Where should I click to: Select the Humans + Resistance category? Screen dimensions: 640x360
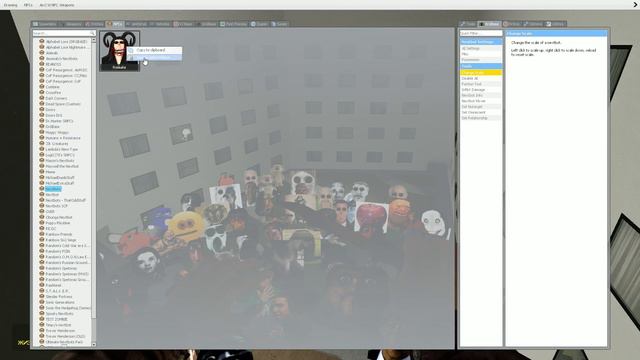click(63, 138)
